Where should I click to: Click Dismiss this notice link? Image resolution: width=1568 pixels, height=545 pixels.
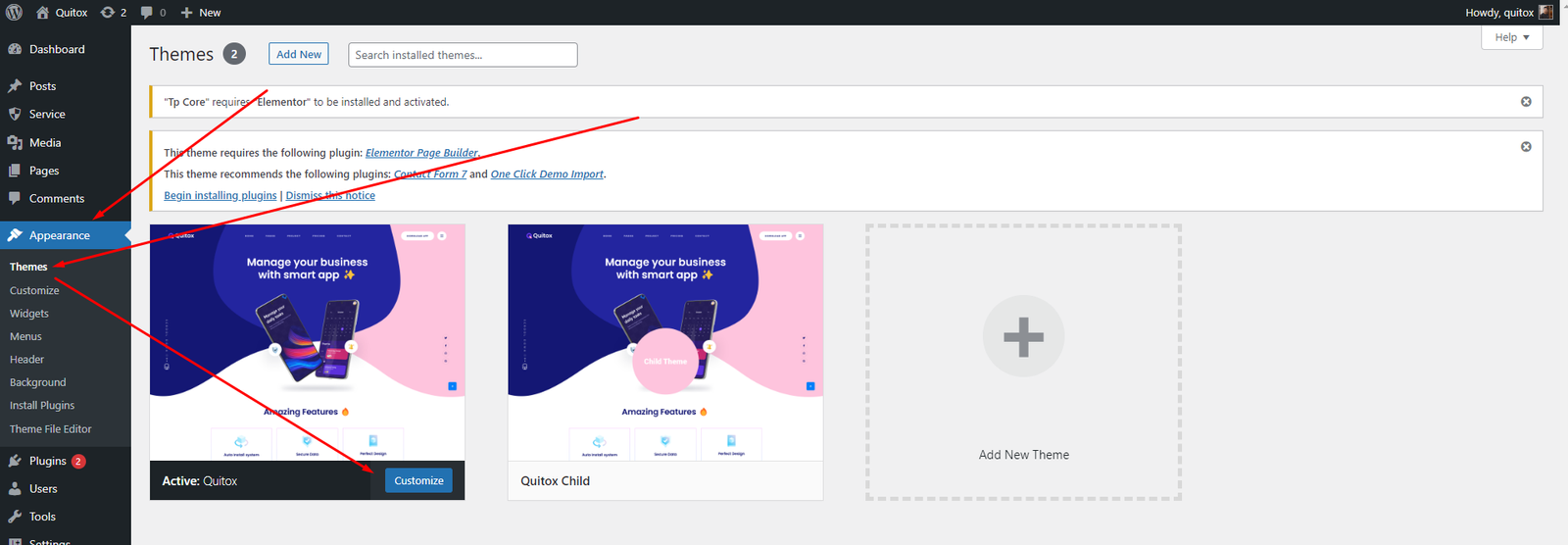point(330,196)
